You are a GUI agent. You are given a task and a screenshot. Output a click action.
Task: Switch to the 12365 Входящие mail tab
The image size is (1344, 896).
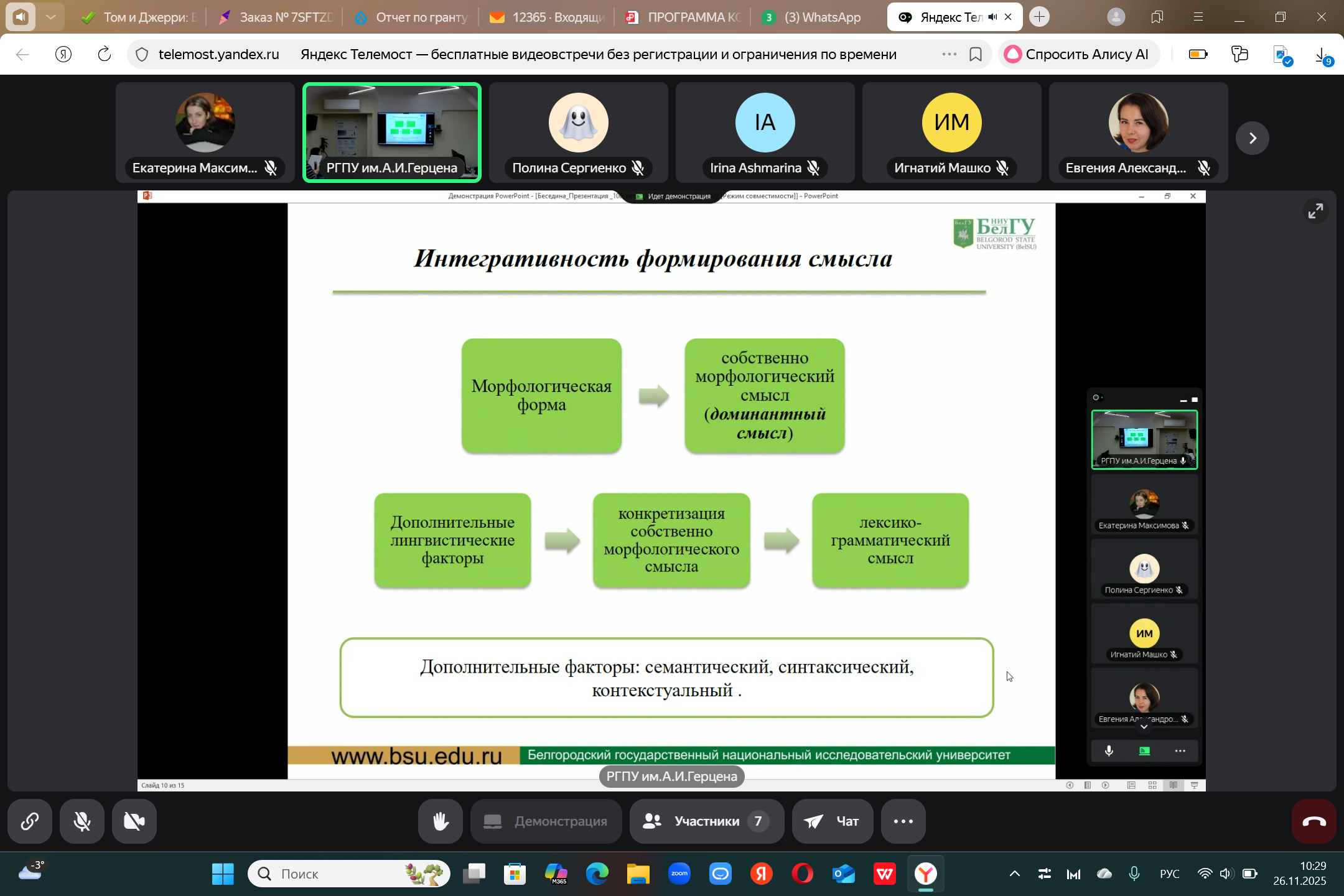tap(548, 17)
